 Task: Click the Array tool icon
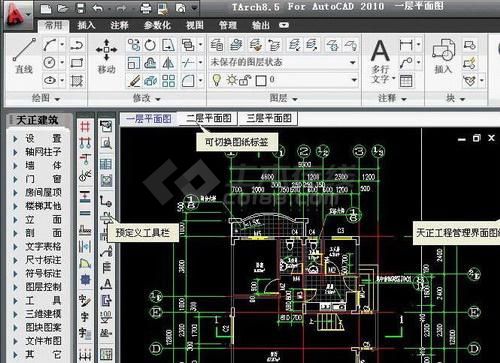[168, 81]
